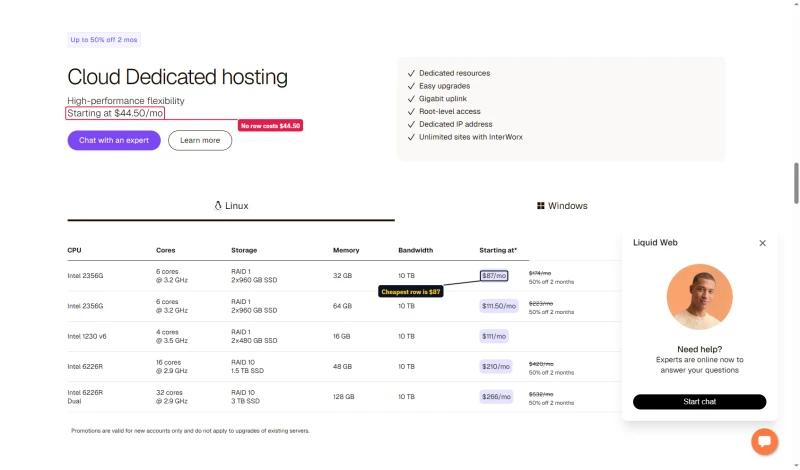Viewport: 800px width, 470px height.
Task: Click the Windows logo icon
Action: coord(540,206)
